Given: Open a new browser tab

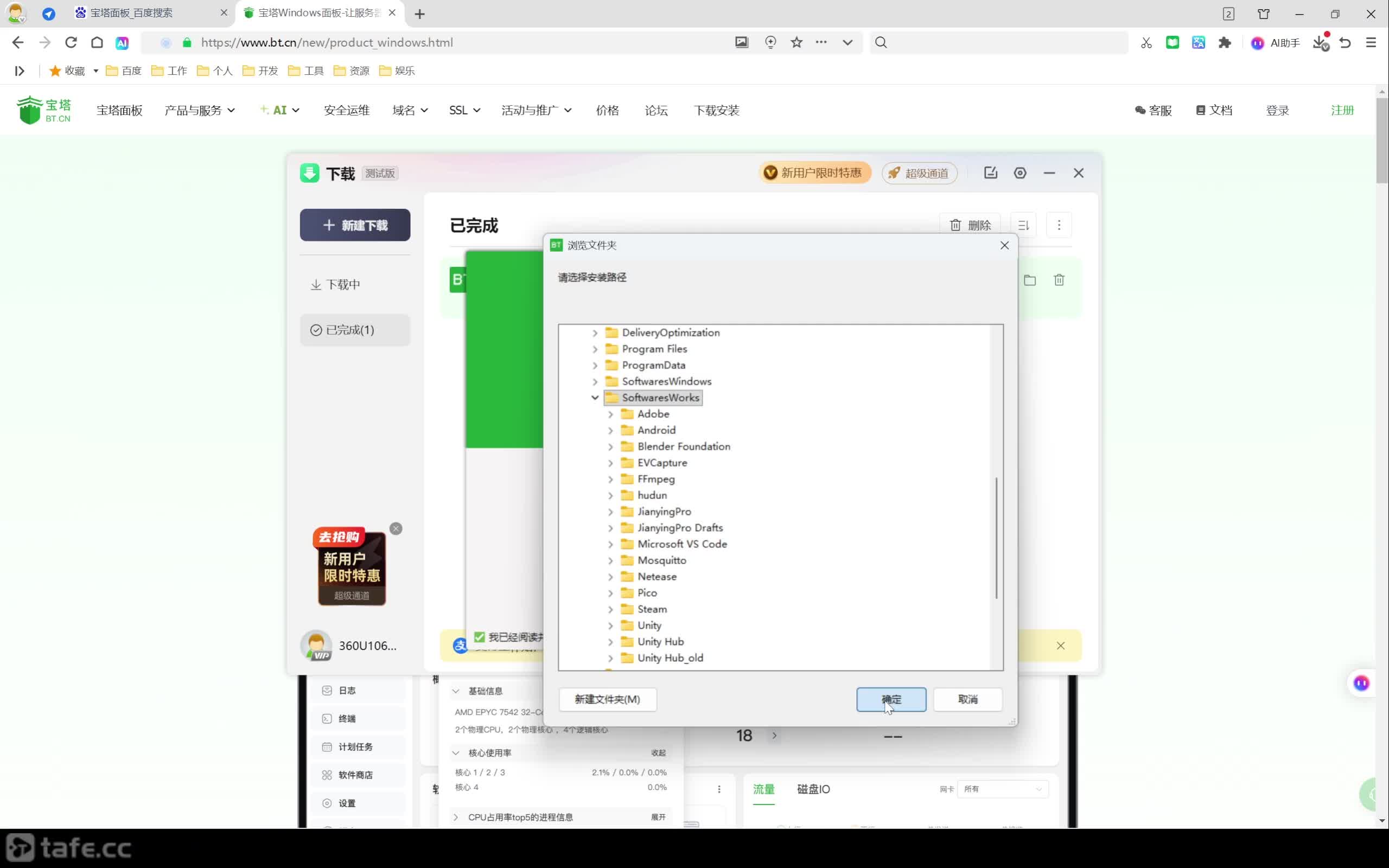Looking at the screenshot, I should [419, 14].
